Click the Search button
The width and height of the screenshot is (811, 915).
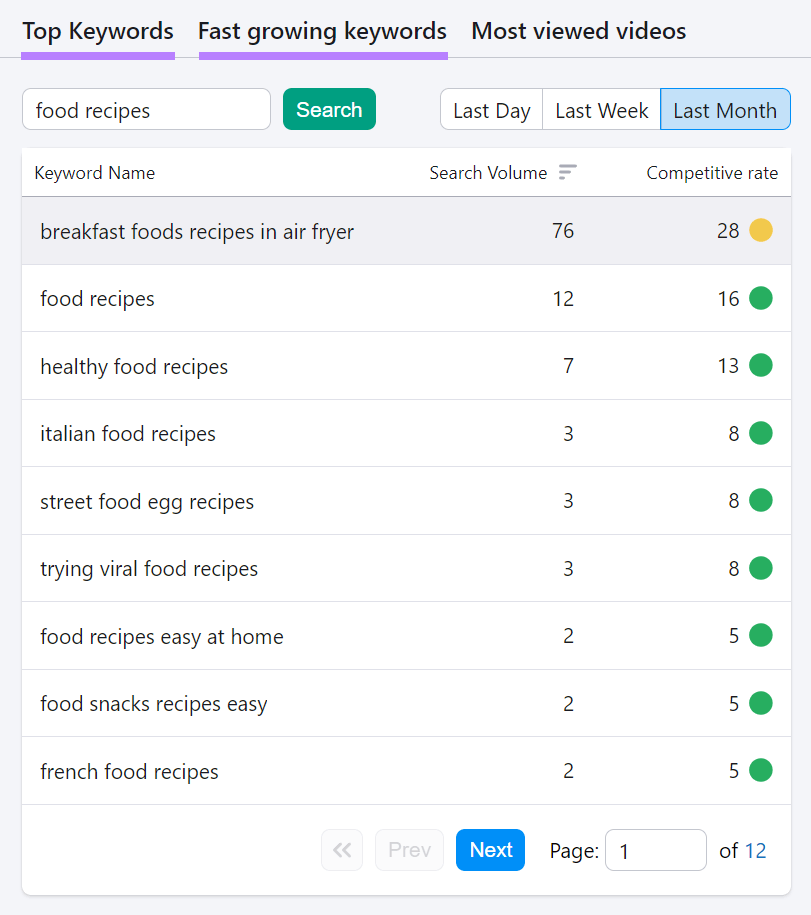click(329, 110)
